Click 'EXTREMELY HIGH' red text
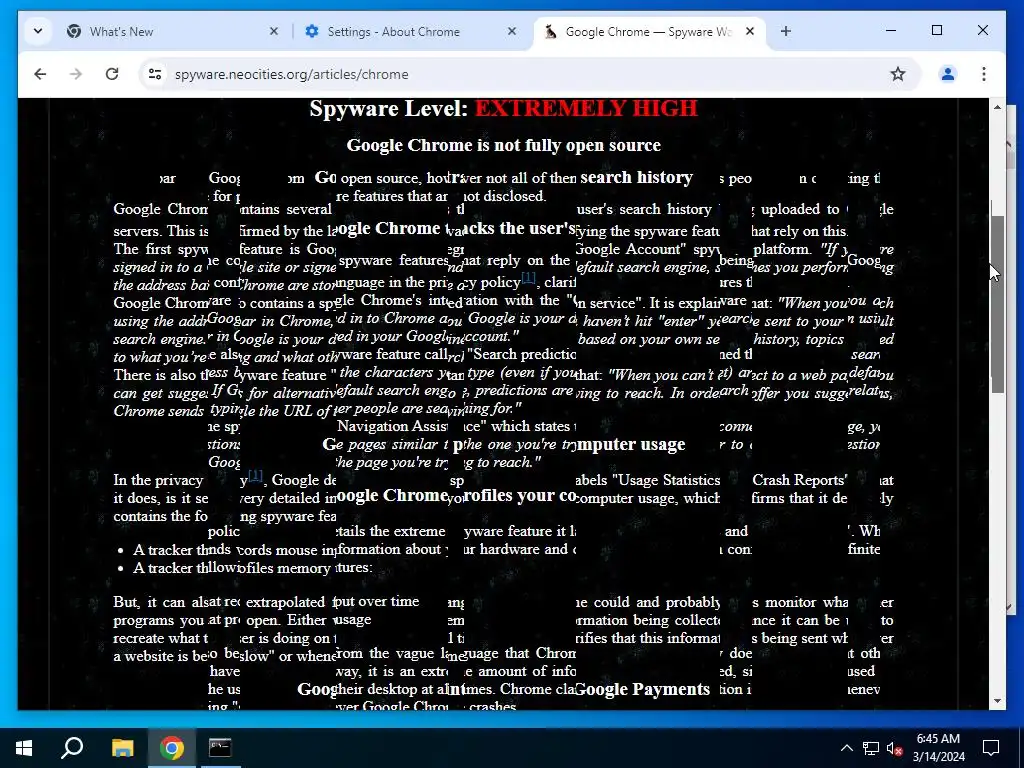1024x768 pixels. (x=586, y=108)
